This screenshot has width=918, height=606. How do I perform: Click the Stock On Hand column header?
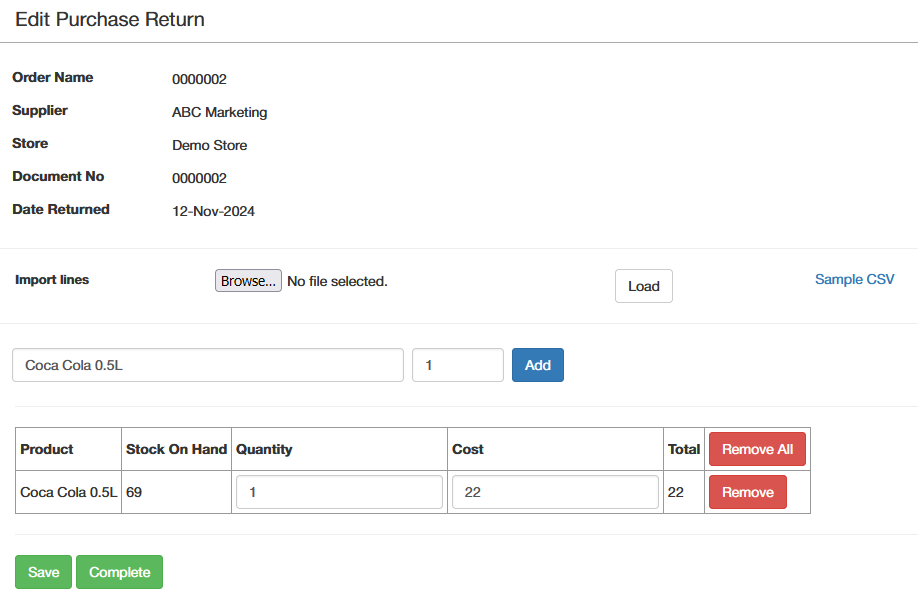coord(176,449)
